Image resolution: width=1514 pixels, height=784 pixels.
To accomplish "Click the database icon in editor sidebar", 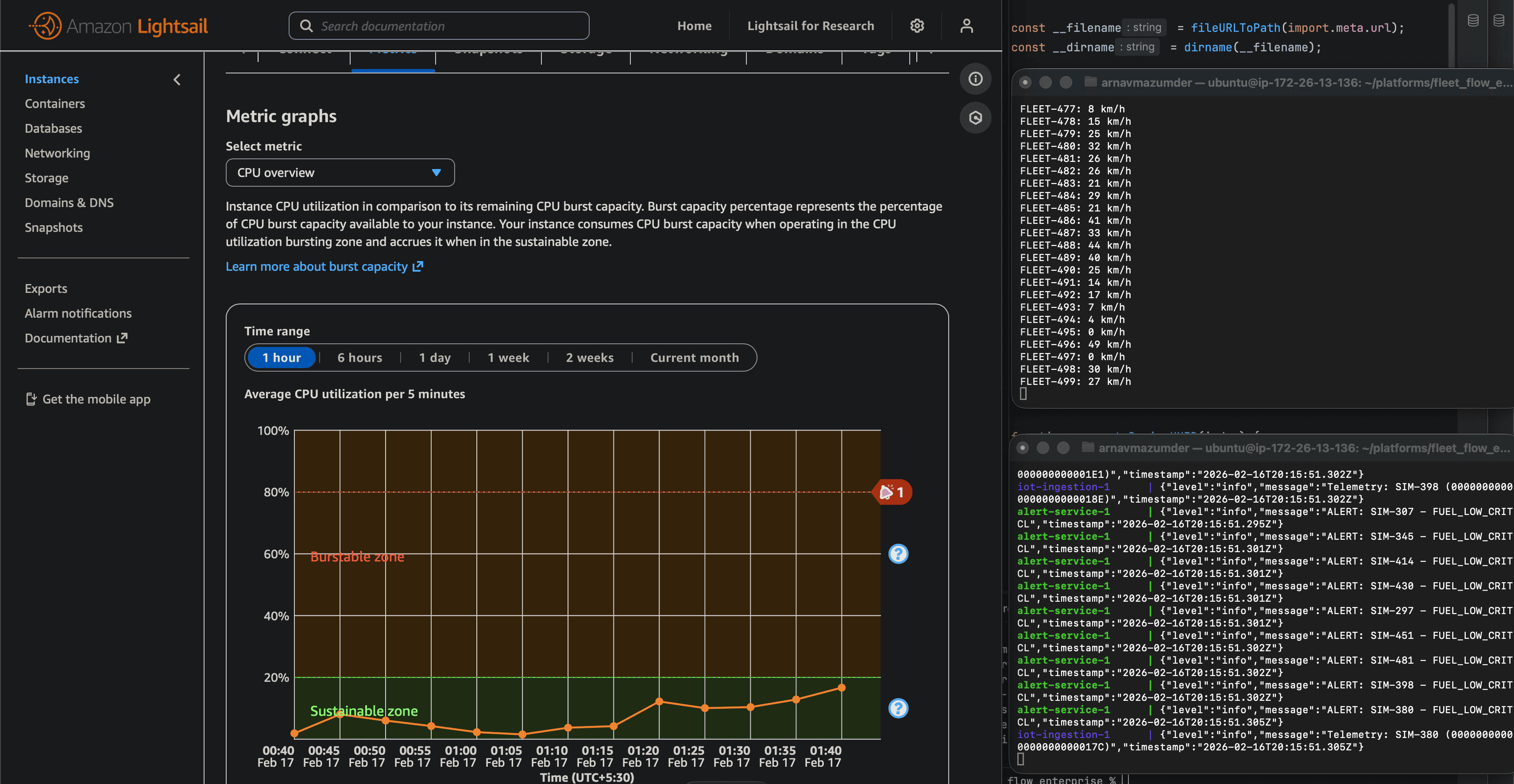I will [1472, 20].
